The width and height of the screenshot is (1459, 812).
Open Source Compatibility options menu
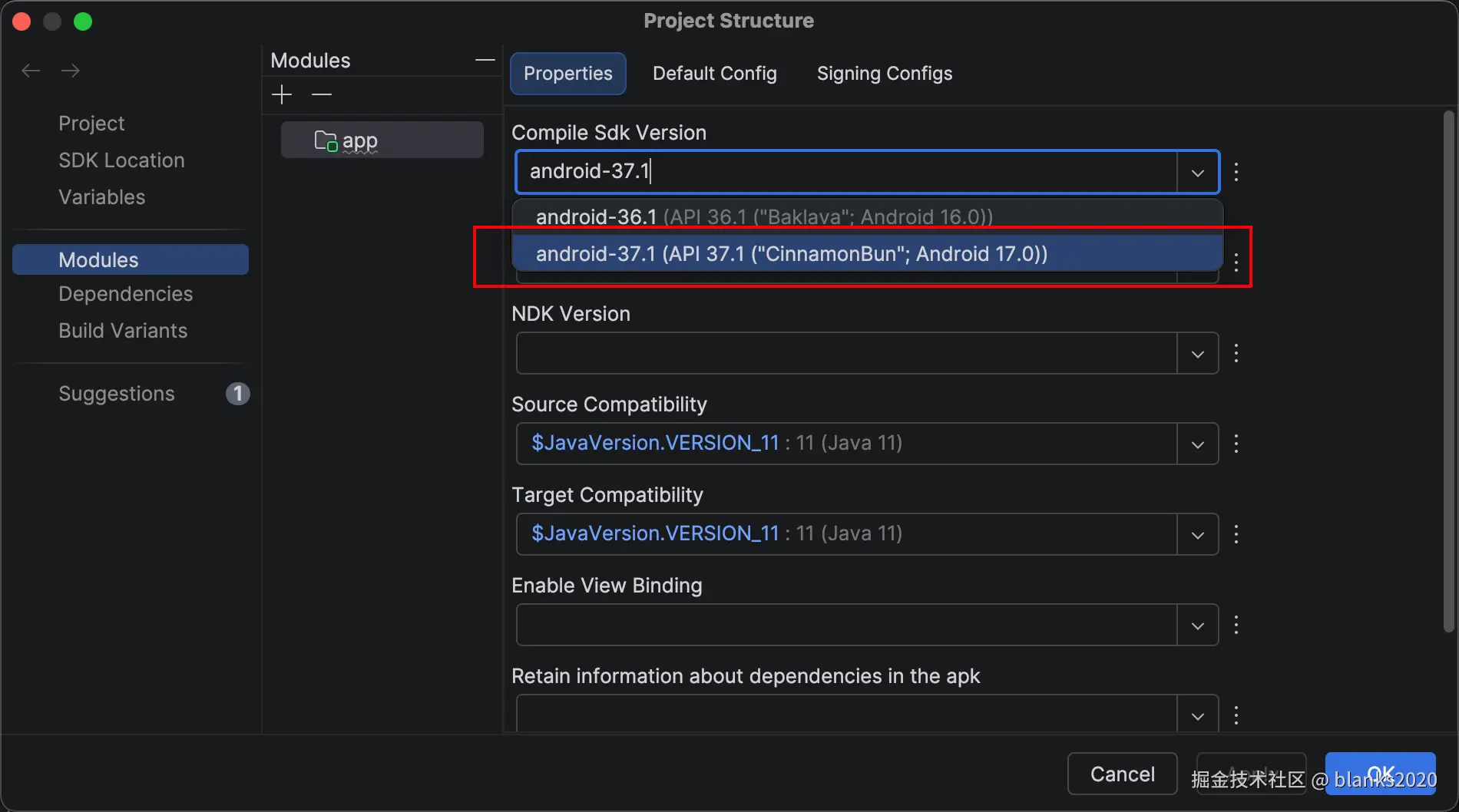click(1236, 444)
